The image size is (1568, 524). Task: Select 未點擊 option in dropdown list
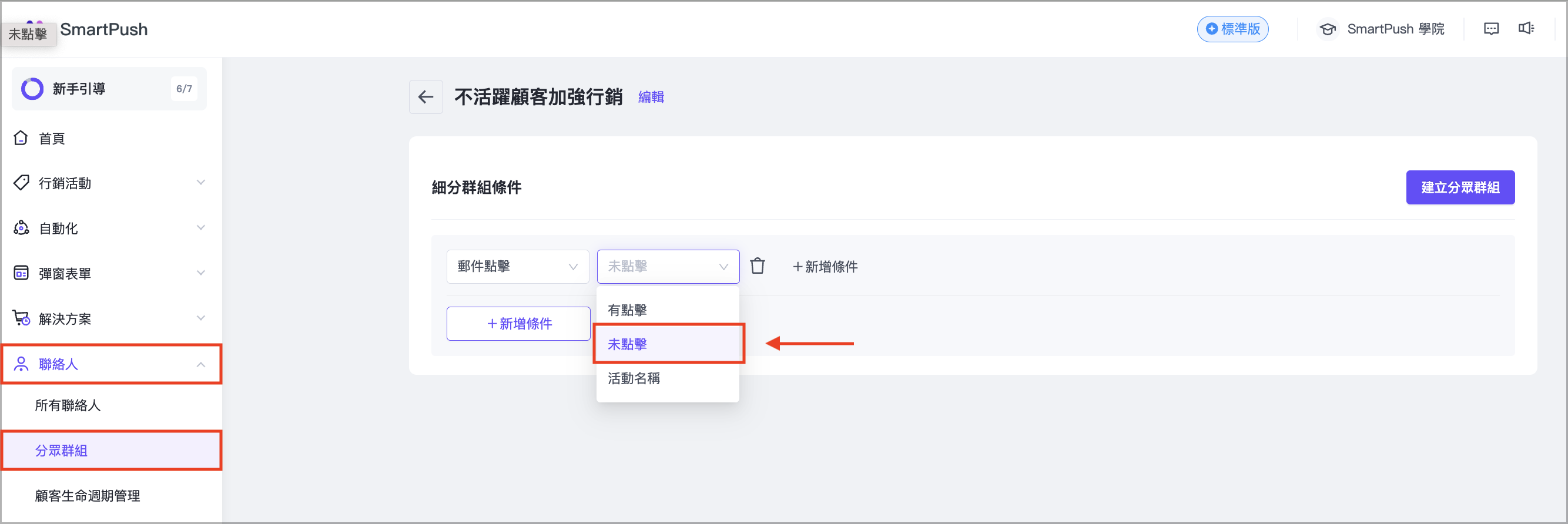[x=628, y=344]
